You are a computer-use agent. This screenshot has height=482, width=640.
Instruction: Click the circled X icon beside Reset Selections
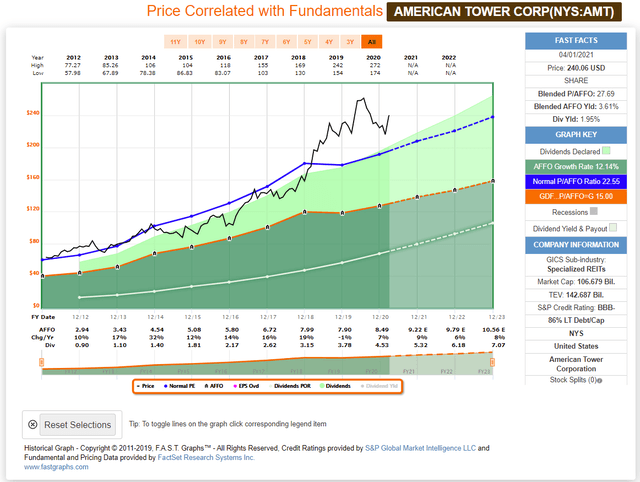point(33,424)
